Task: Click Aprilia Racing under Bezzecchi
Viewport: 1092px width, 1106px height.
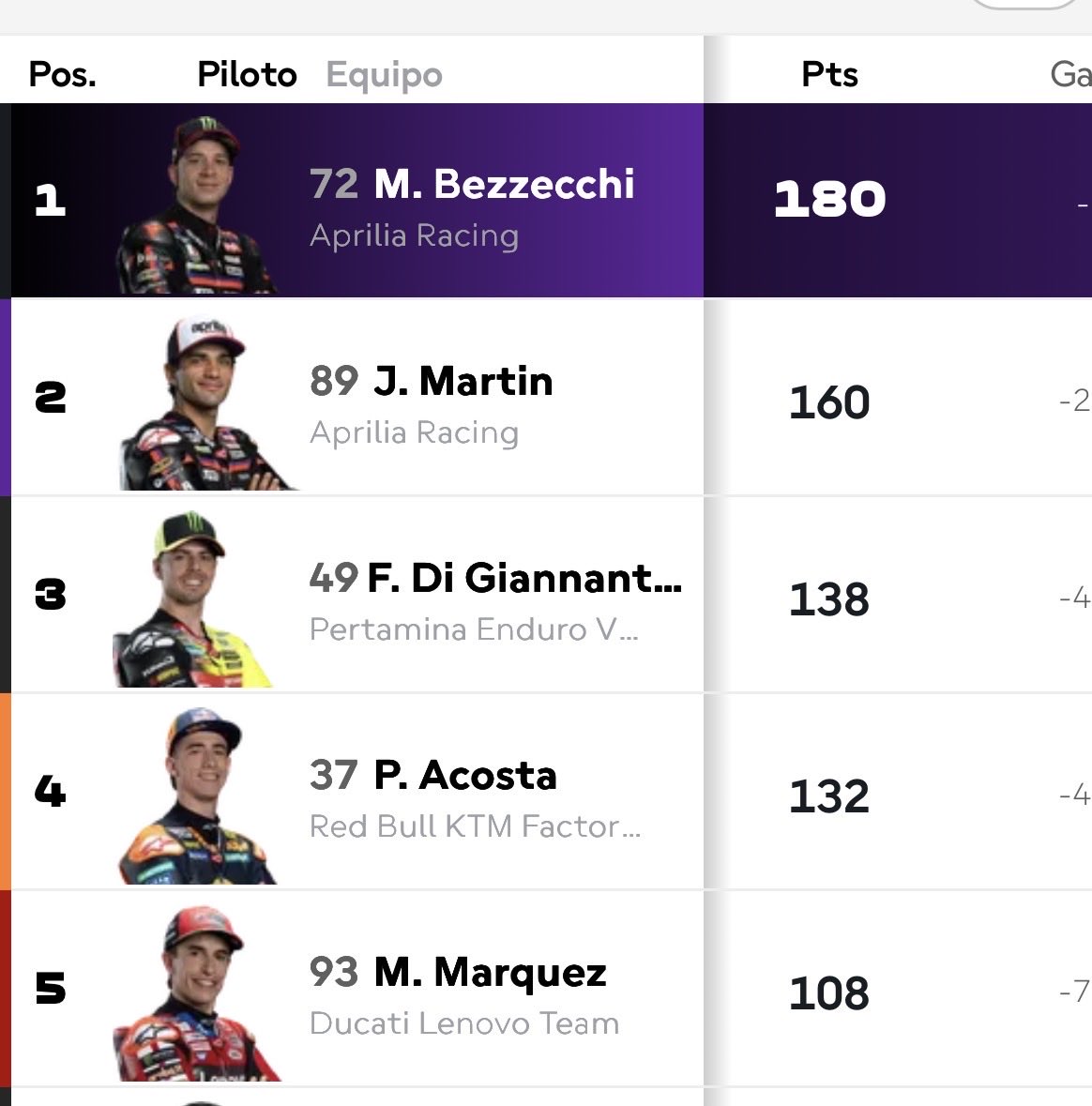Action: point(414,236)
